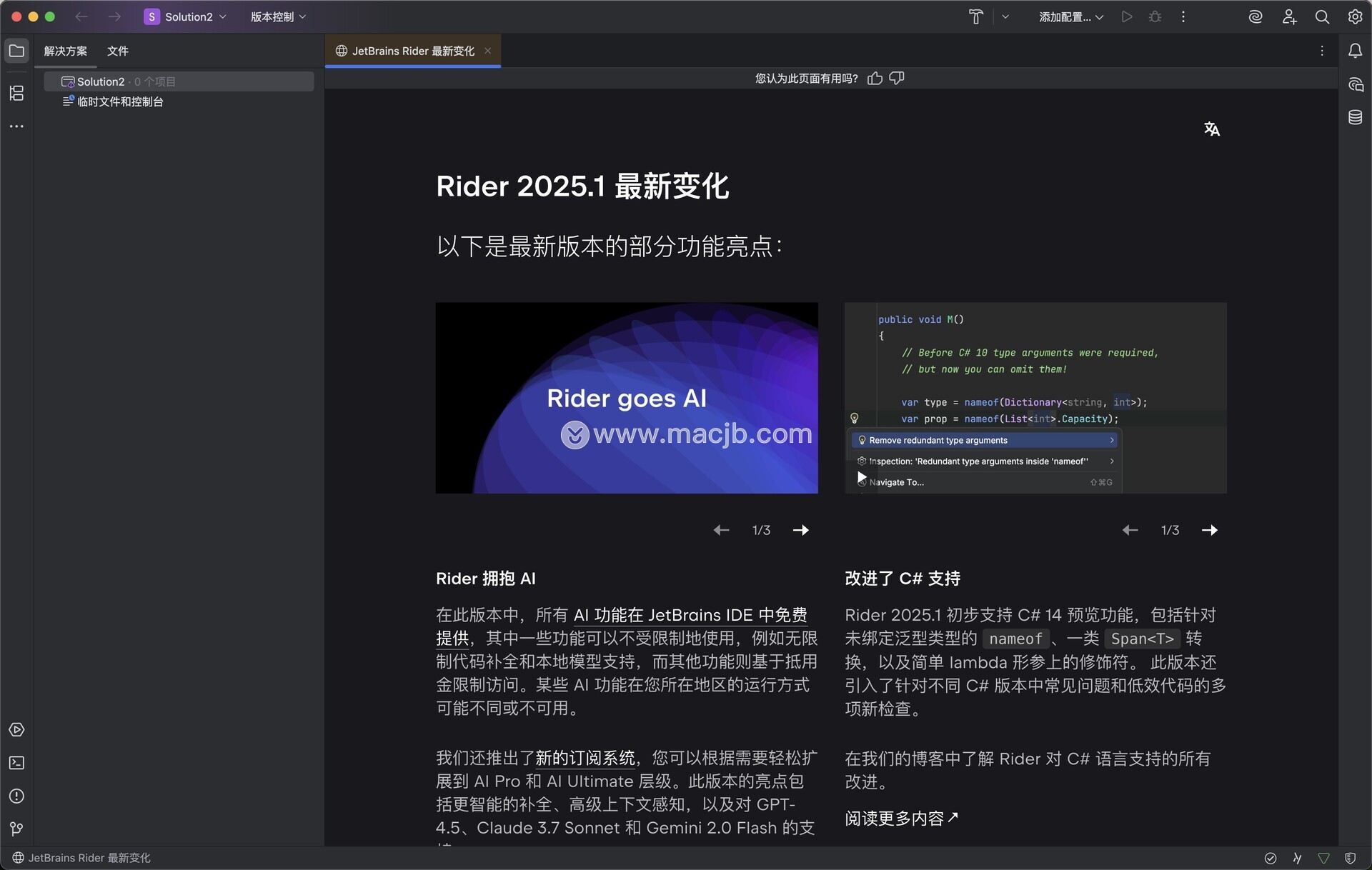Open the 版本控制 dropdown menu
The width and height of the screenshot is (1372, 870).
(278, 16)
